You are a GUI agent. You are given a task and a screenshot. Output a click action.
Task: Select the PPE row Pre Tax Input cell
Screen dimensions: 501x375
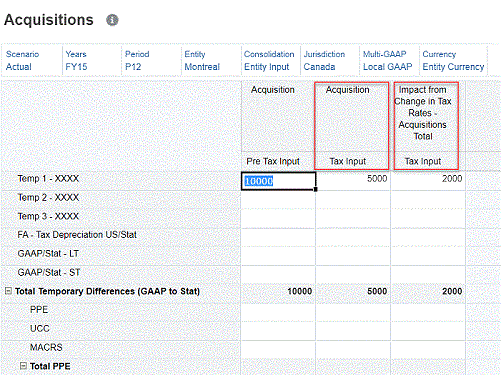point(278,312)
